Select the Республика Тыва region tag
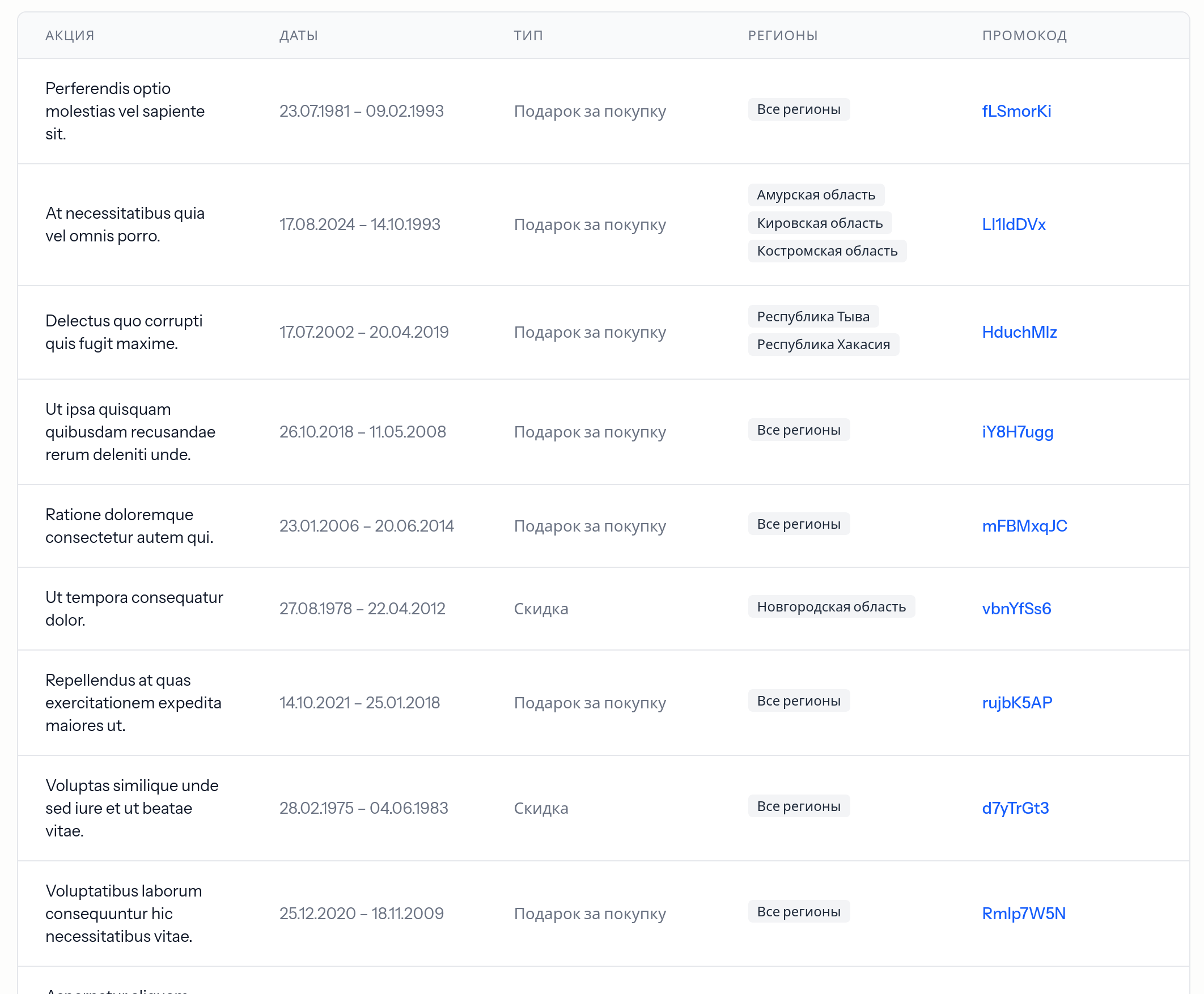The image size is (1204, 994). pos(813,316)
